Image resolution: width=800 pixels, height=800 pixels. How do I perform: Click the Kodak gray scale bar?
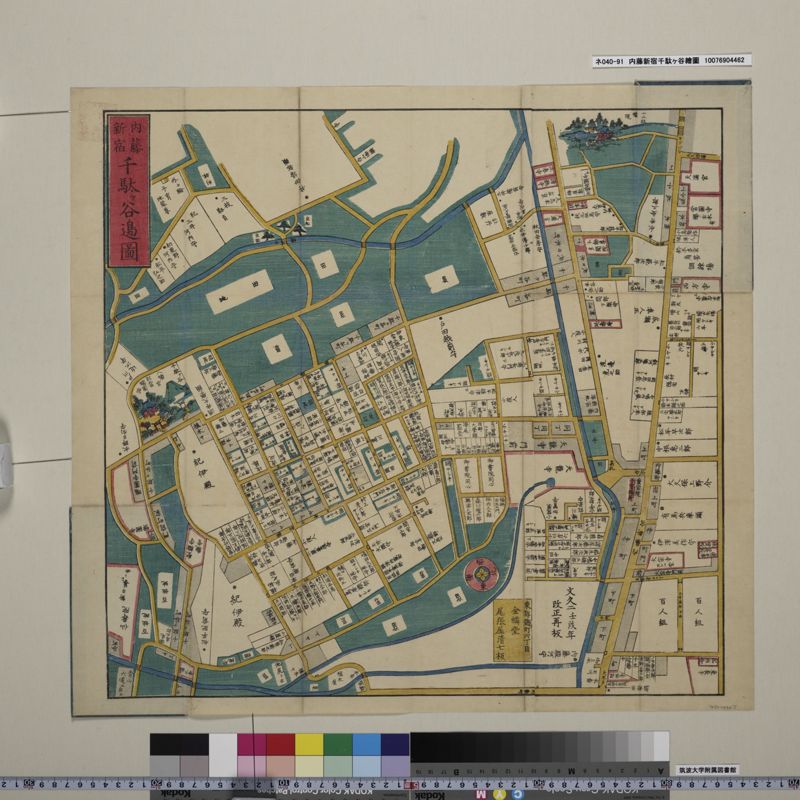click(x=540, y=746)
